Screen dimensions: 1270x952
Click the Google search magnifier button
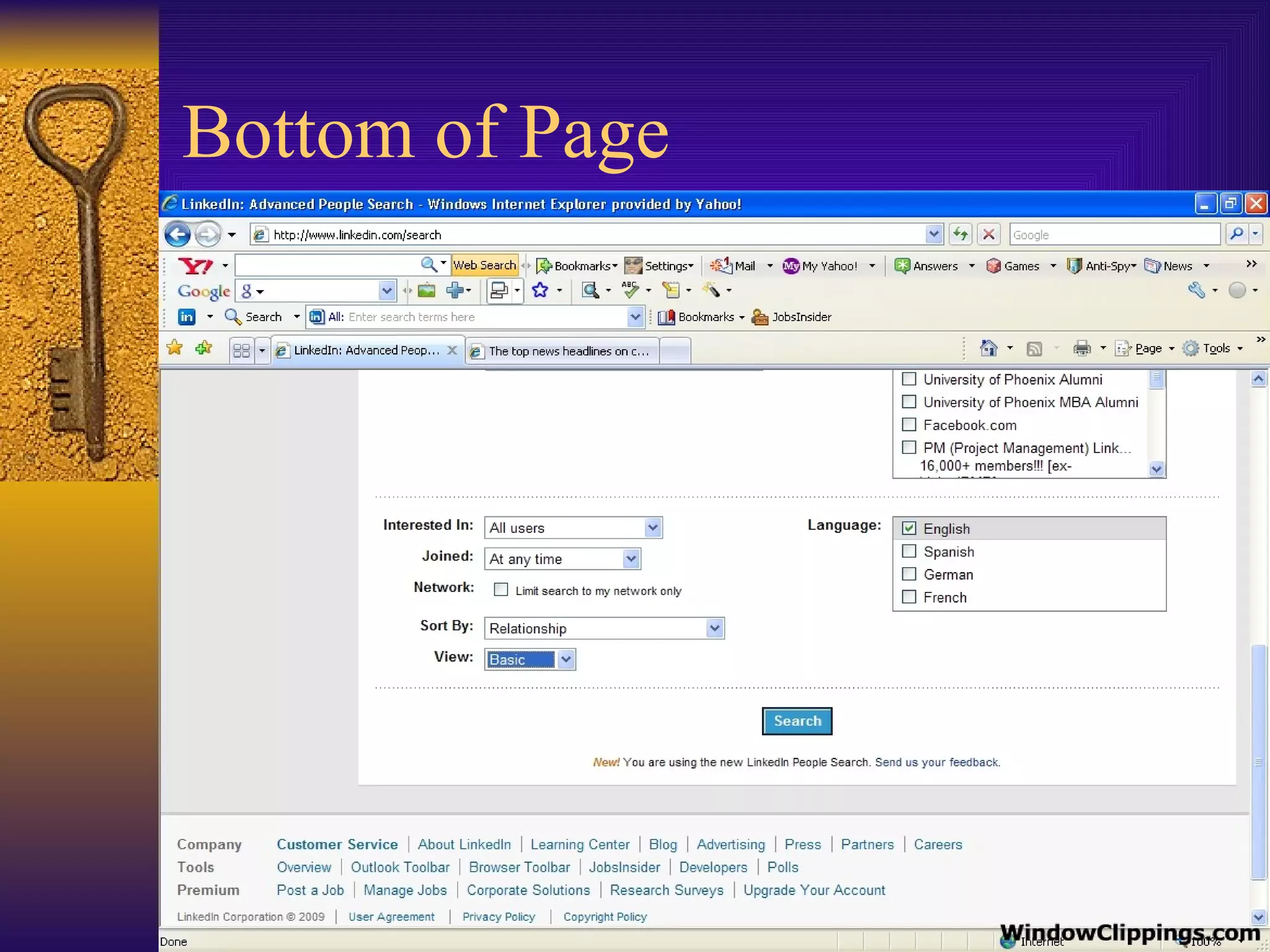[1237, 234]
